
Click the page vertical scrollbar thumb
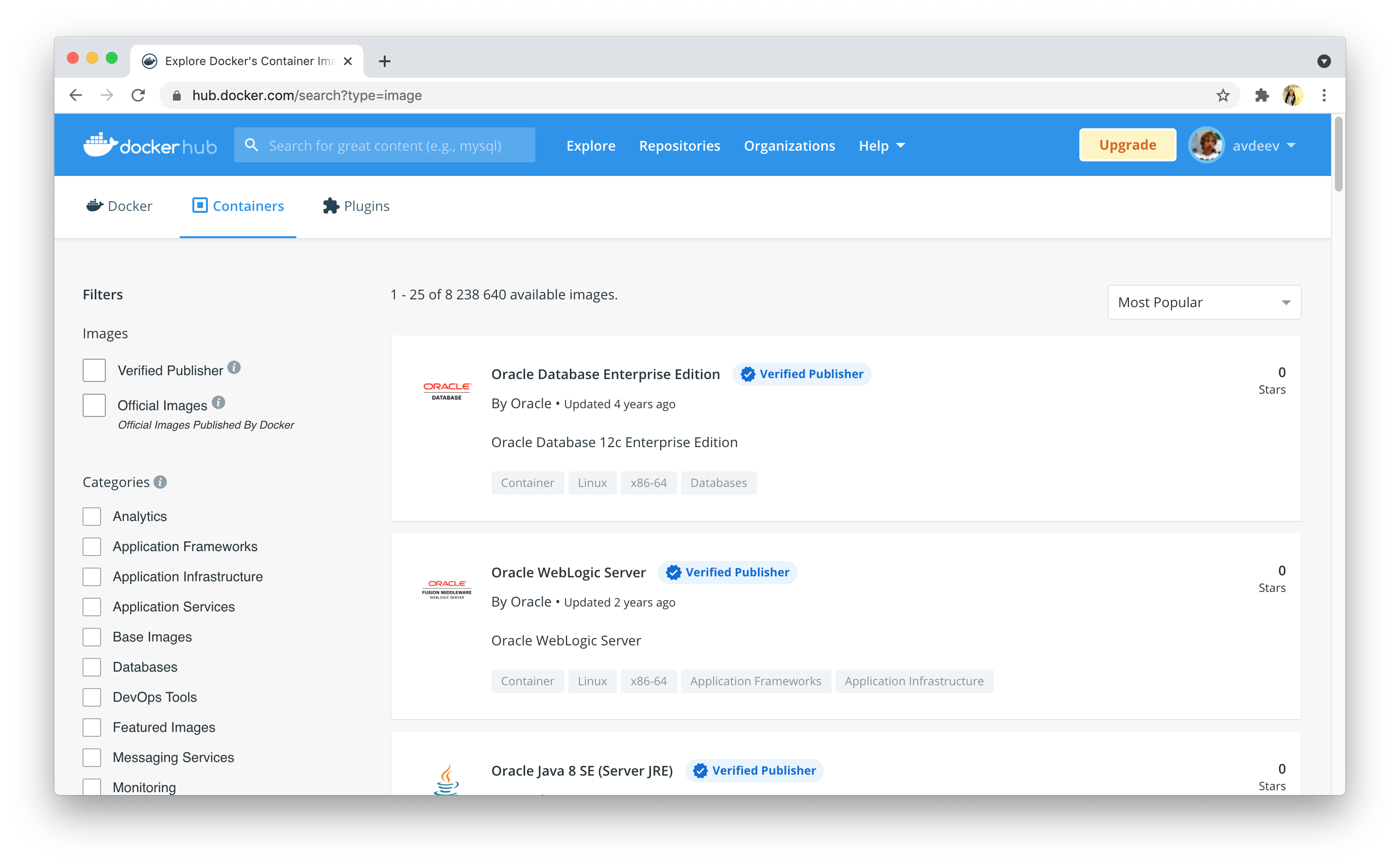(1339, 154)
